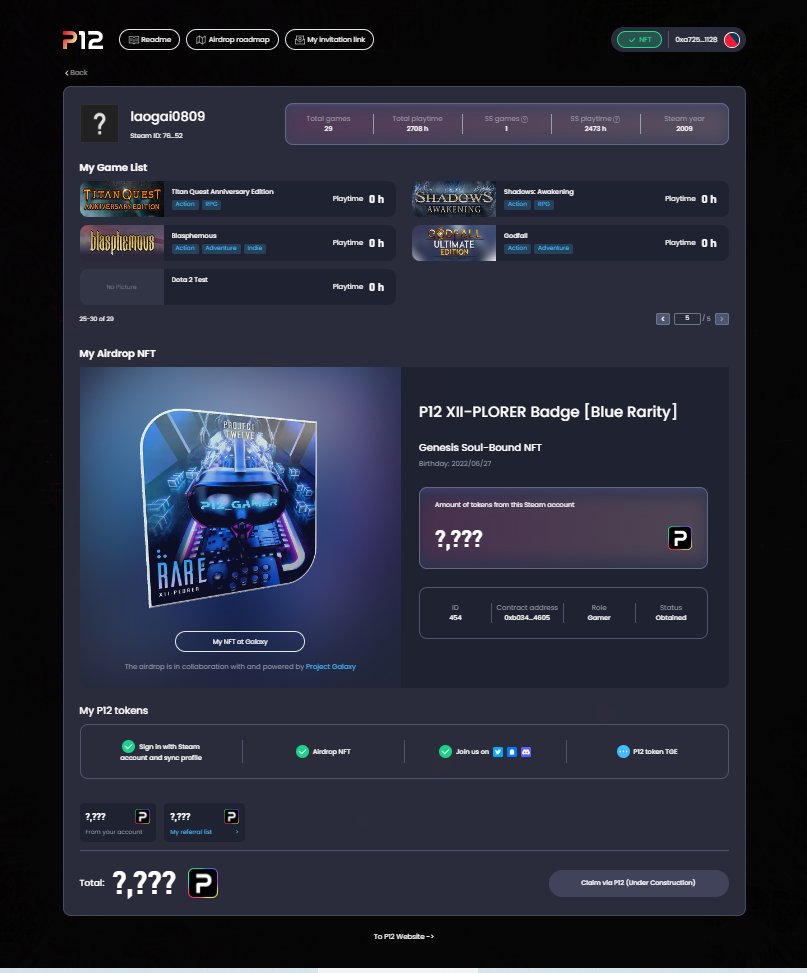Screen dimensions: 807x973
Task: Click the 25-30 of 29 pagination text
Action: pyautogui.click(x=96, y=319)
